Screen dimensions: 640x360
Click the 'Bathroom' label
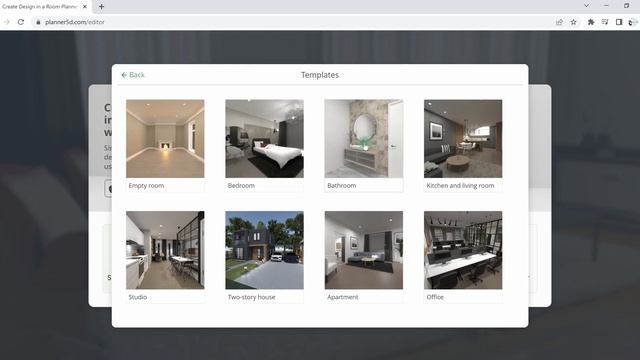point(342,186)
